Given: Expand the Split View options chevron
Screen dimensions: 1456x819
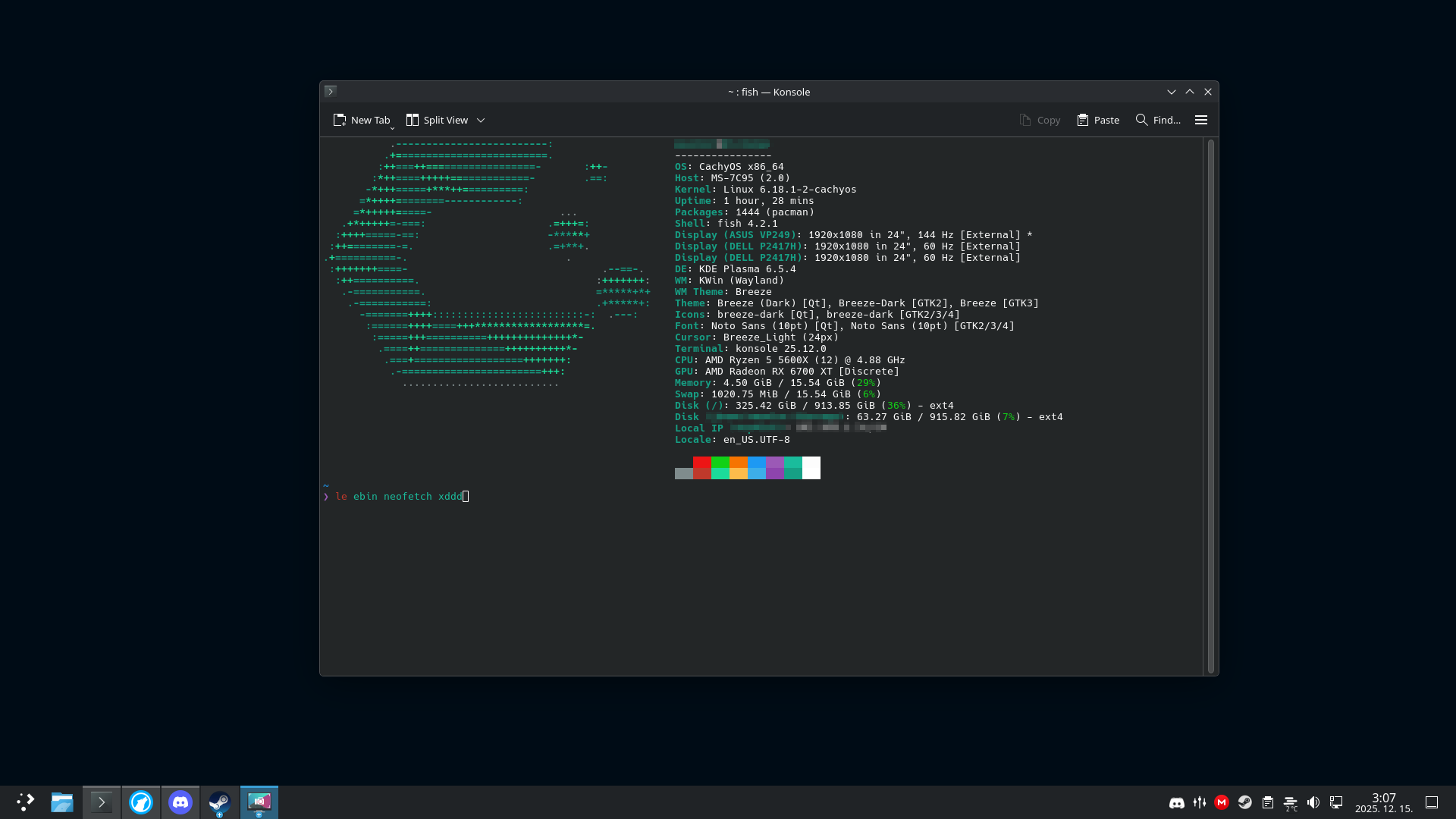Looking at the screenshot, I should [481, 120].
